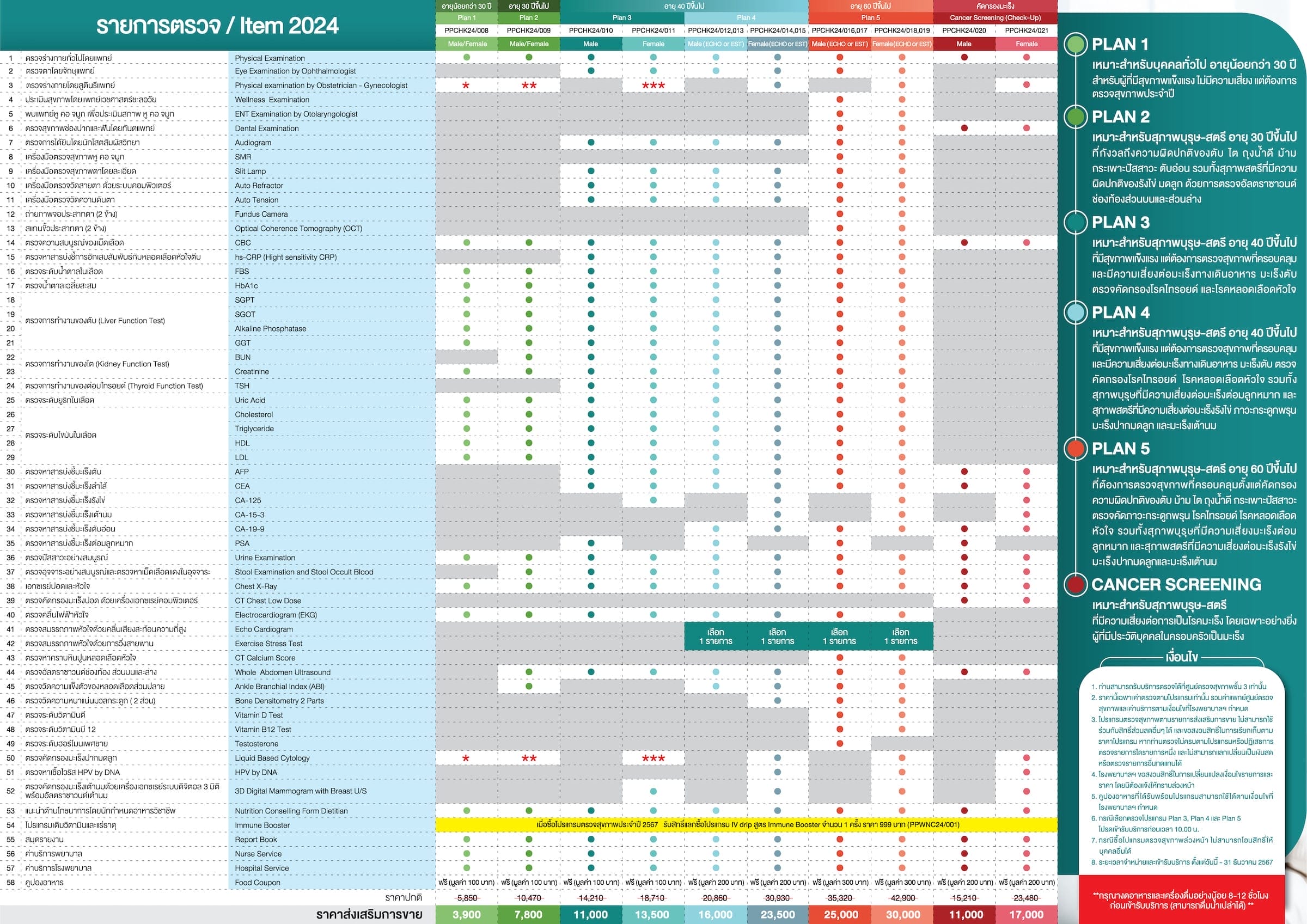
Task: Click the PLAN 1 light green circle icon
Action: 1076,45
